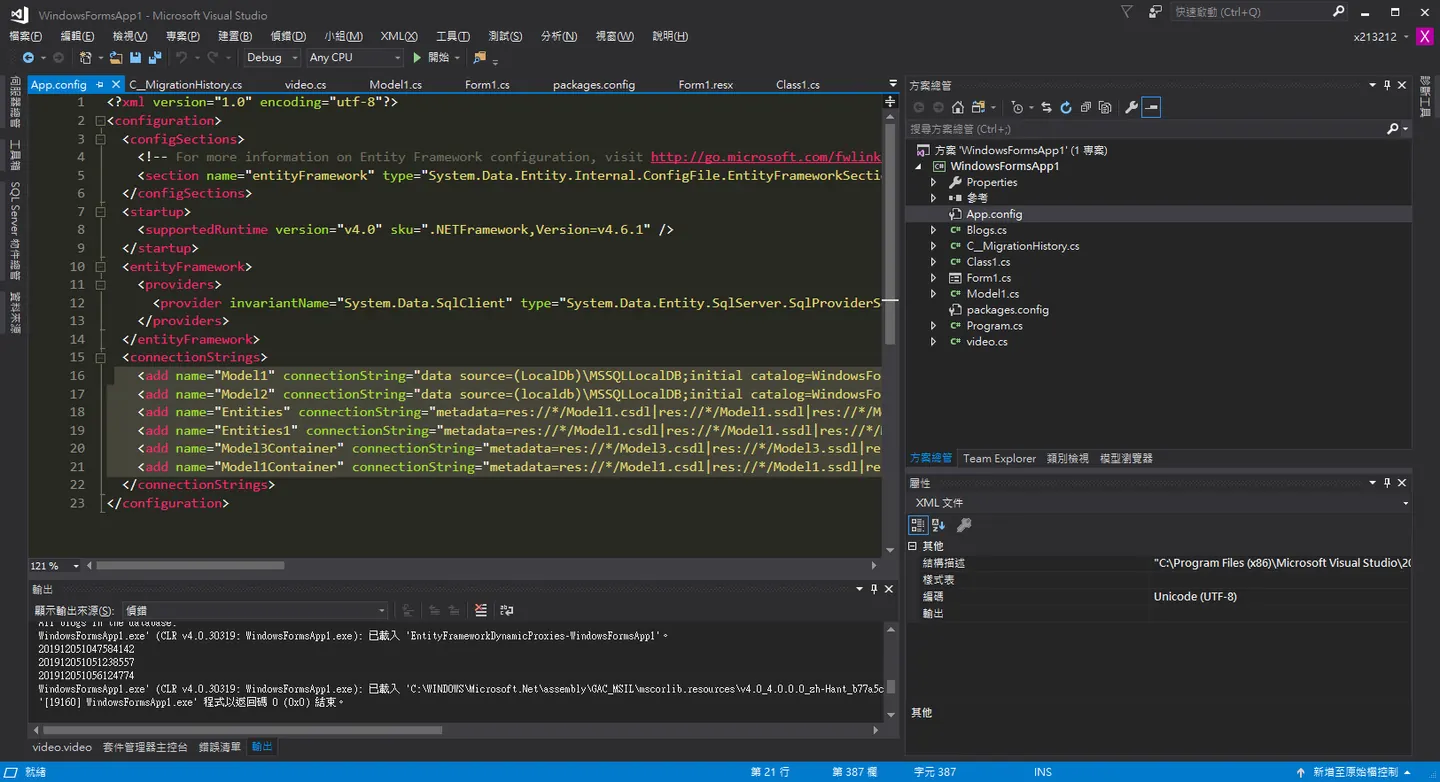Viewport: 1440px width, 782px height.
Task: Toggle word wrap in the Output panel
Action: [x=507, y=610]
